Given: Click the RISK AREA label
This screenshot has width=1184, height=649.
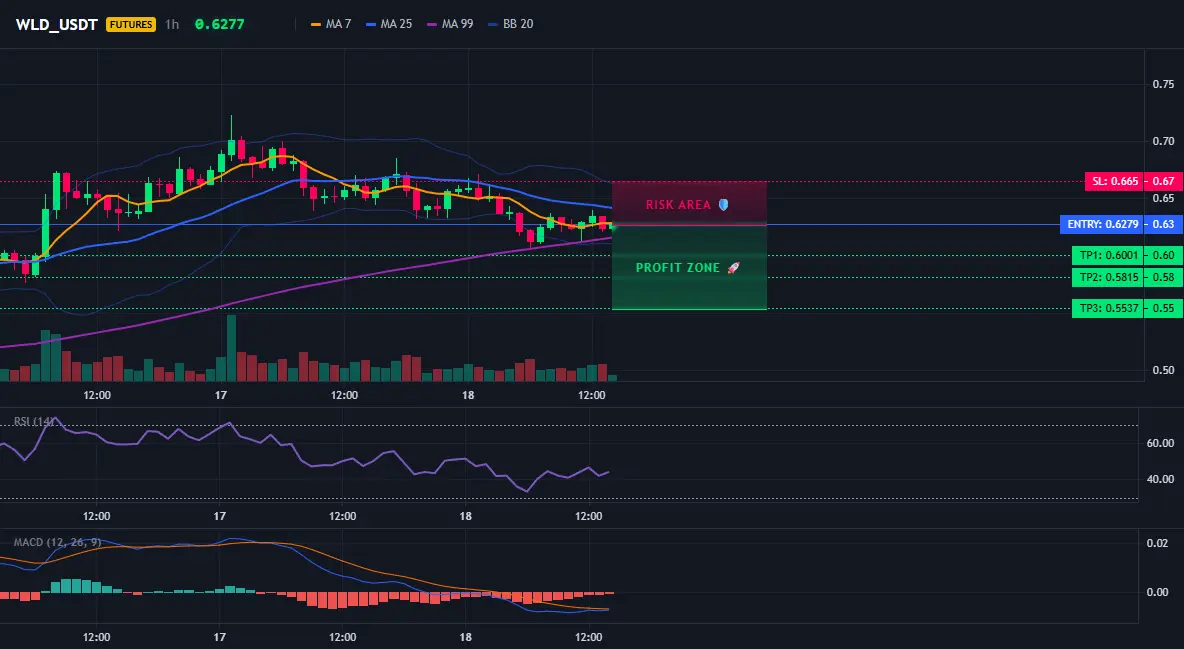Looking at the screenshot, I should tap(678, 205).
